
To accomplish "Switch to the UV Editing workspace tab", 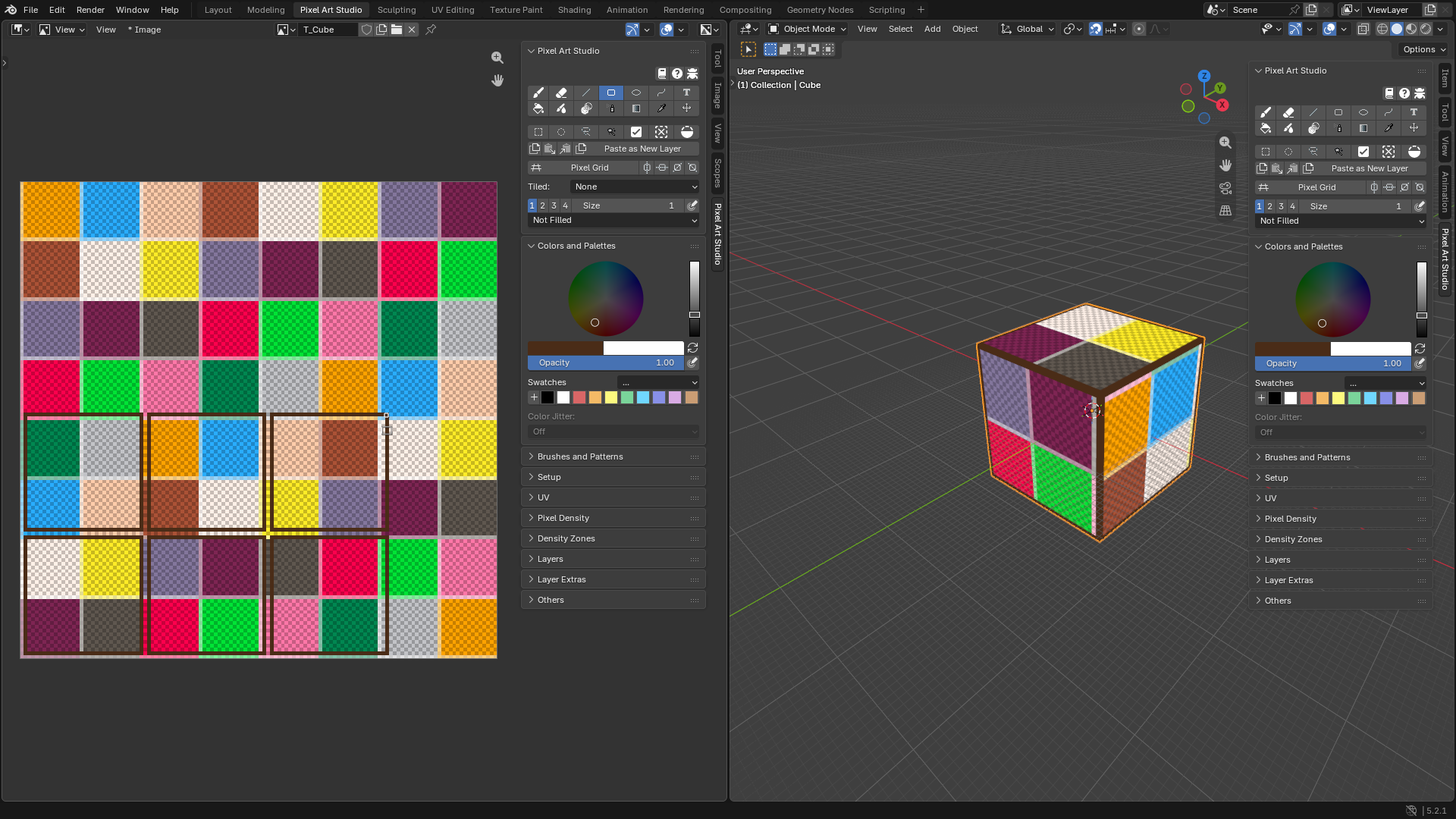I will (x=453, y=10).
